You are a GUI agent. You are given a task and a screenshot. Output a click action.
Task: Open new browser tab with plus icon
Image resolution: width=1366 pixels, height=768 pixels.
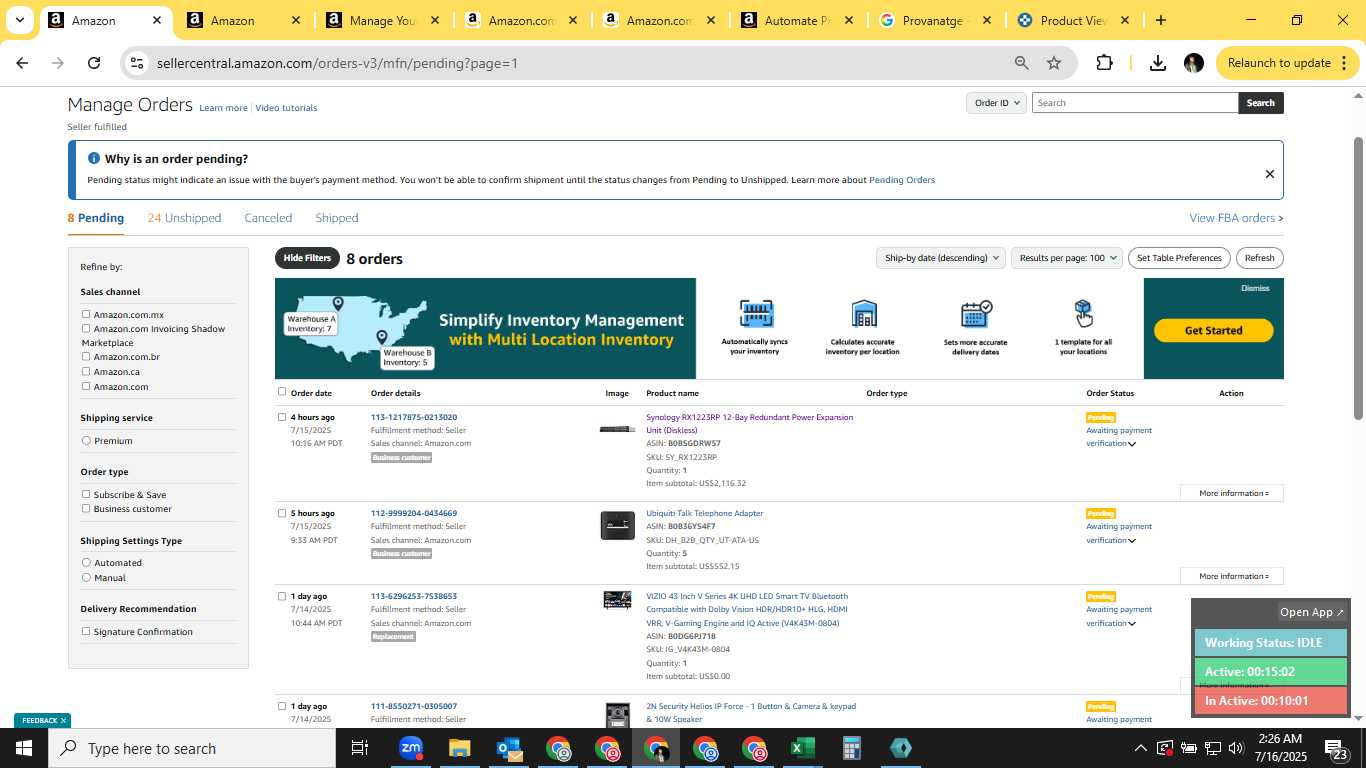[x=1160, y=20]
